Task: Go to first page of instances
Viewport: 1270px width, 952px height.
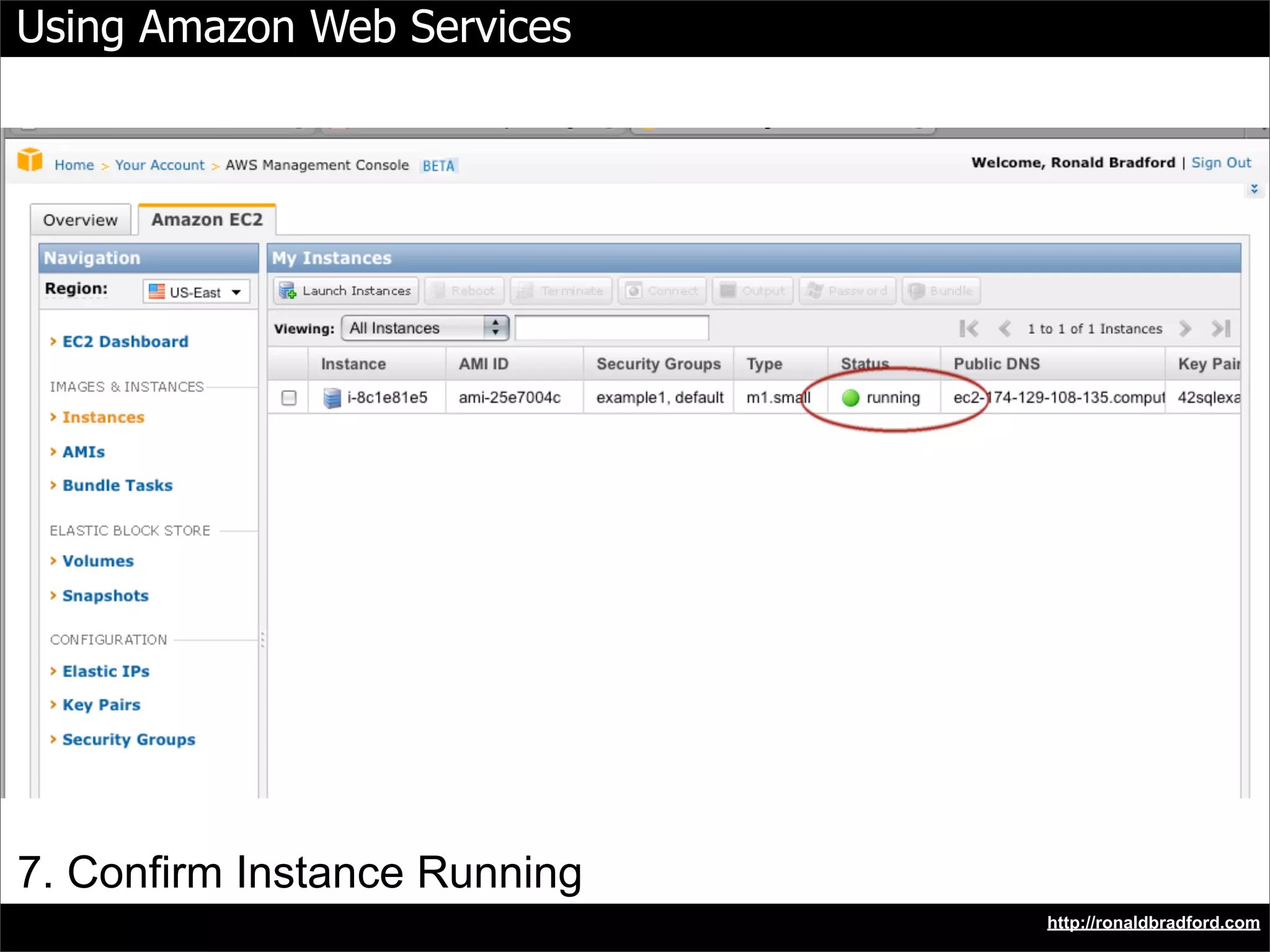Action: [969, 328]
